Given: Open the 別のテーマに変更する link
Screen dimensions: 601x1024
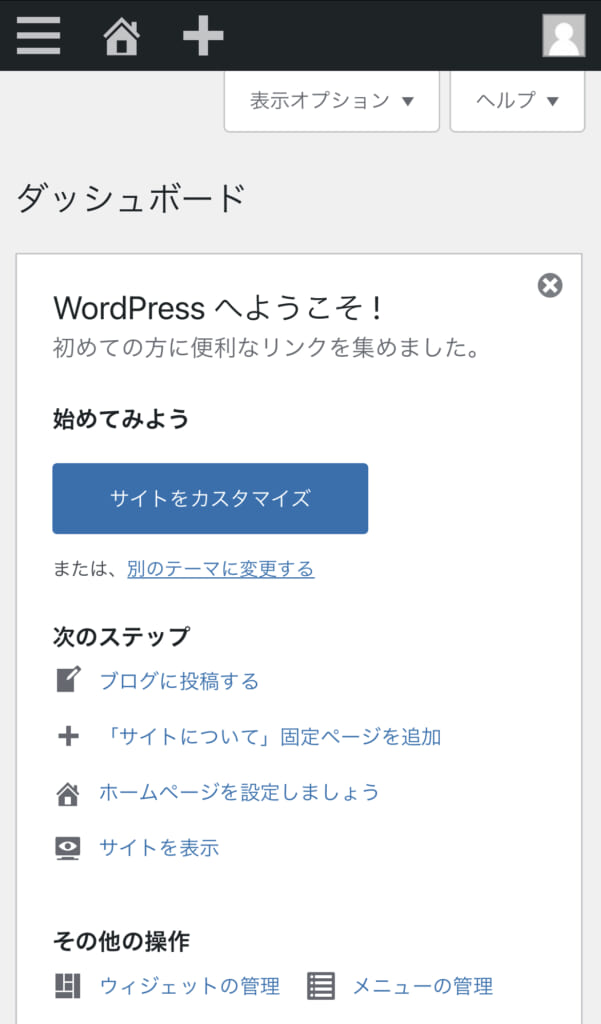Looking at the screenshot, I should 220,569.
